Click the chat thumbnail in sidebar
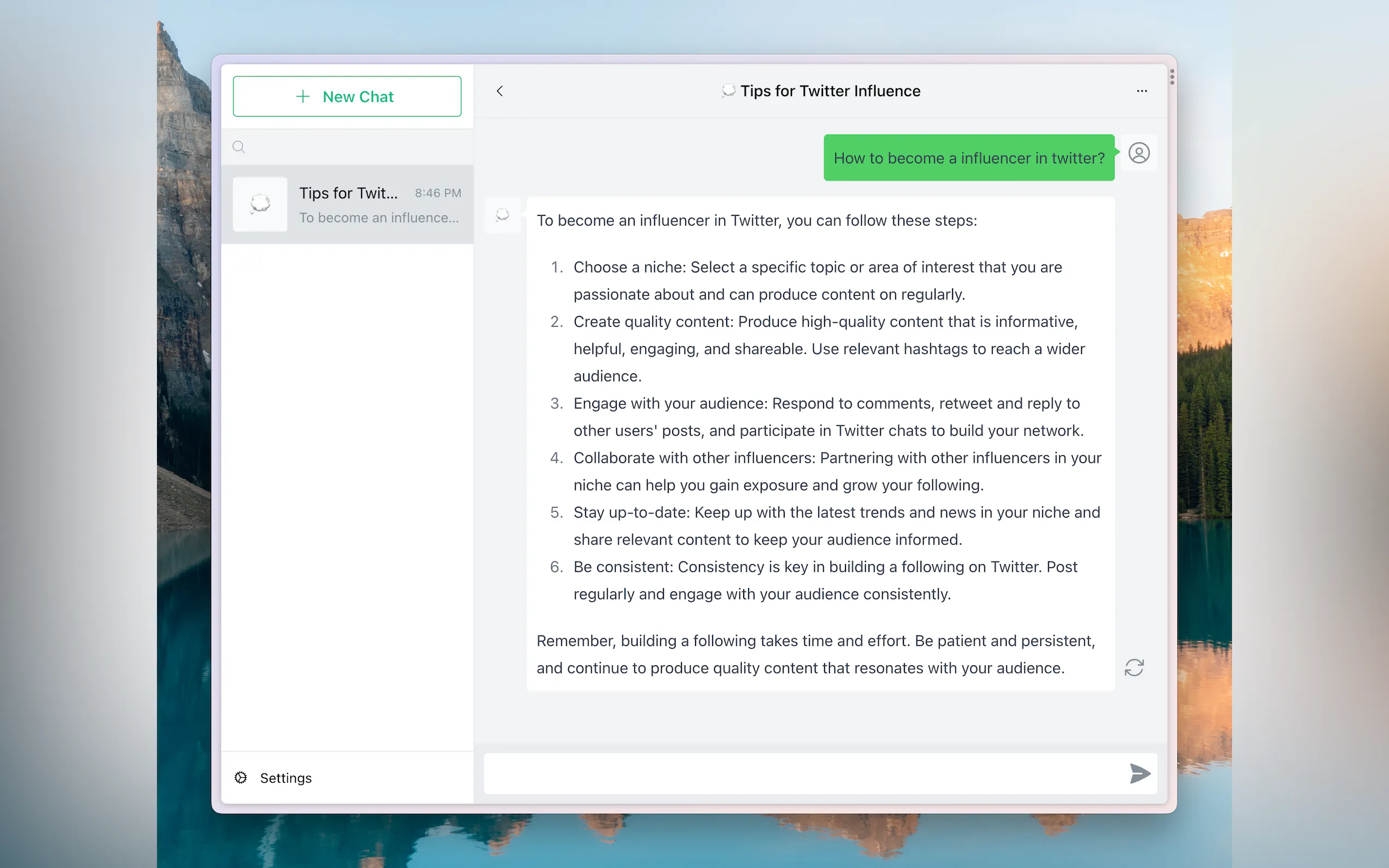Viewport: 1389px width, 868px height. (x=260, y=204)
